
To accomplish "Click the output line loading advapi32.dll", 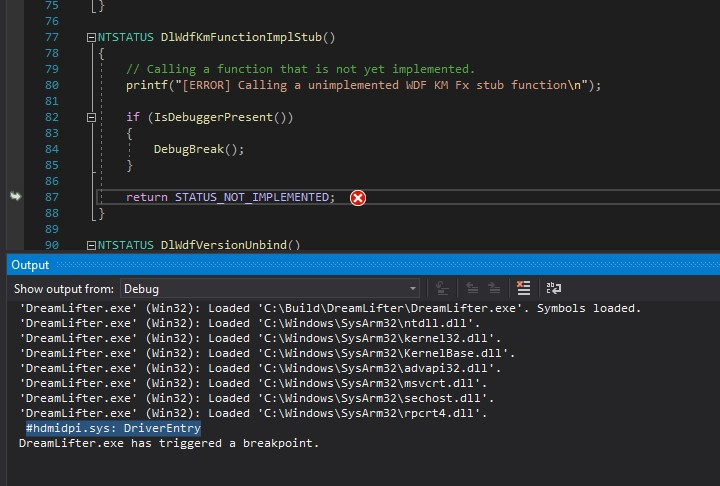I will pyautogui.click(x=260, y=368).
